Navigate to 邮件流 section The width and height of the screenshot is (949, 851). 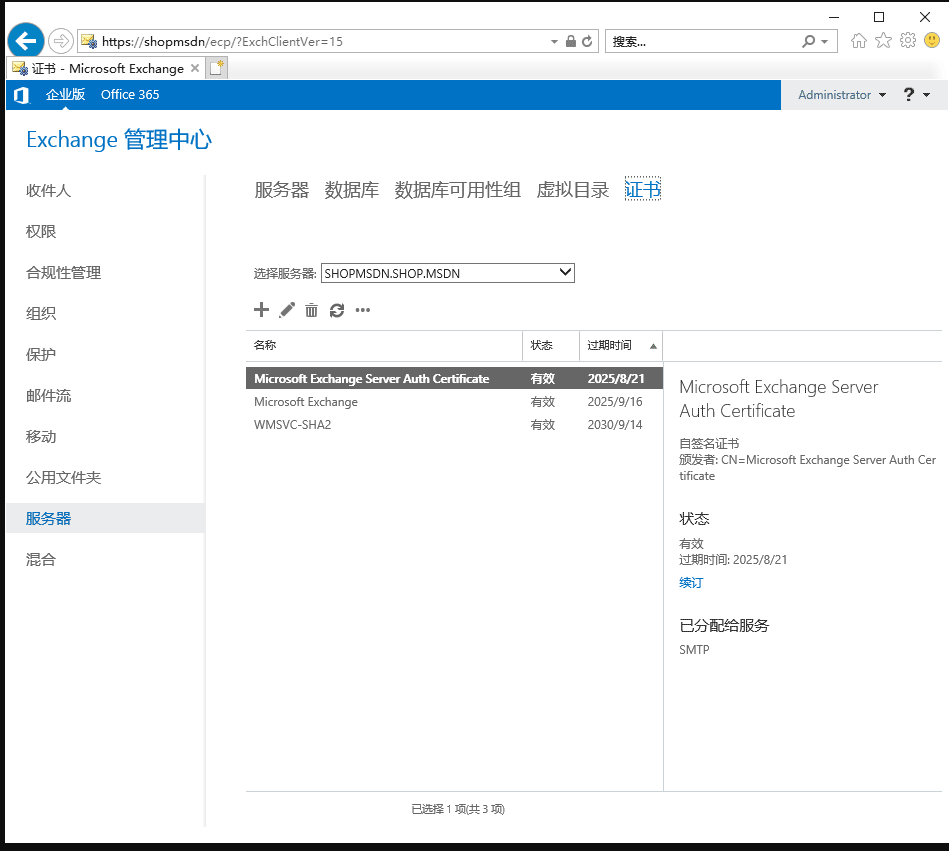coord(48,396)
